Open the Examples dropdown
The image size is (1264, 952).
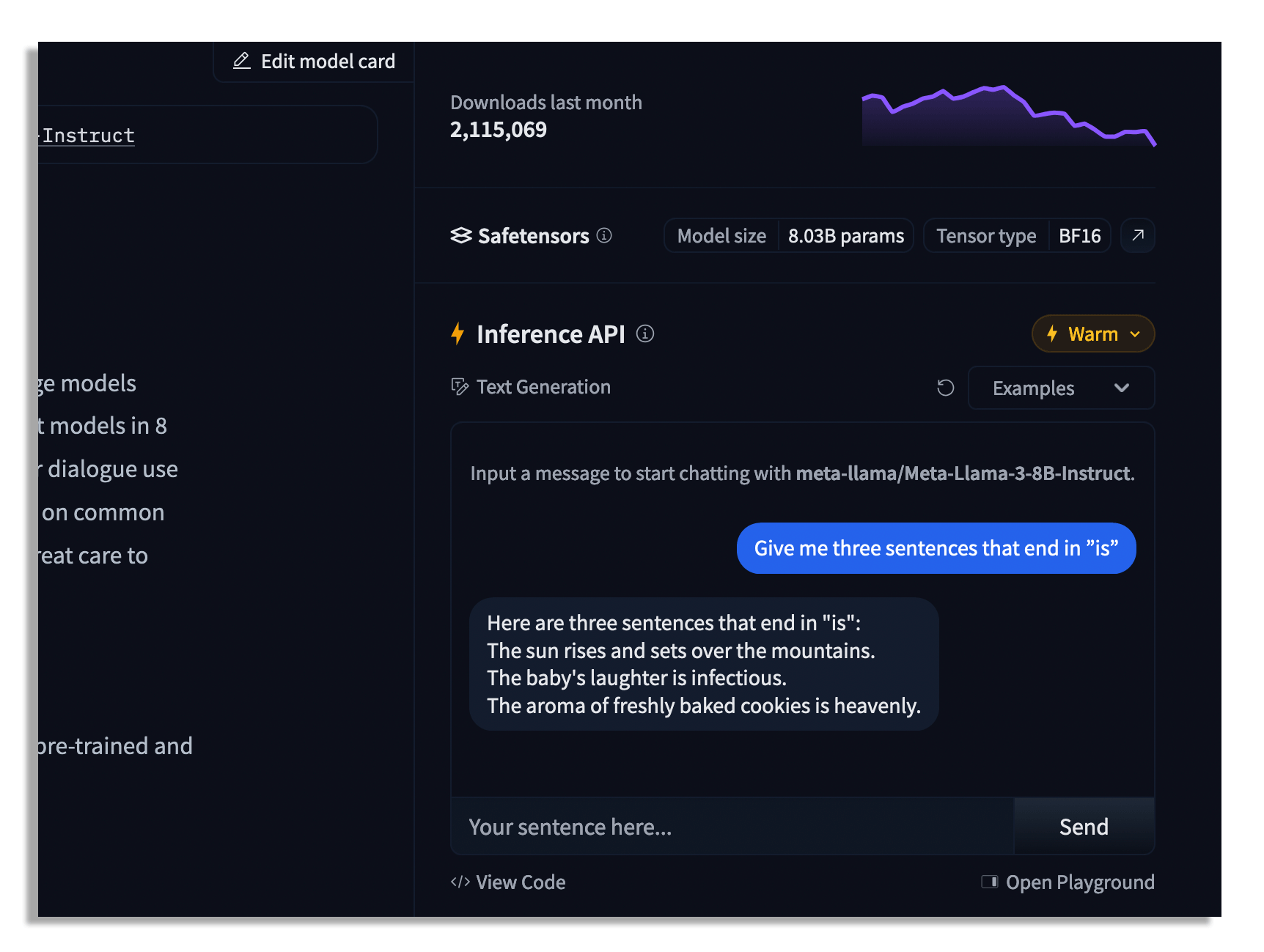(1060, 388)
